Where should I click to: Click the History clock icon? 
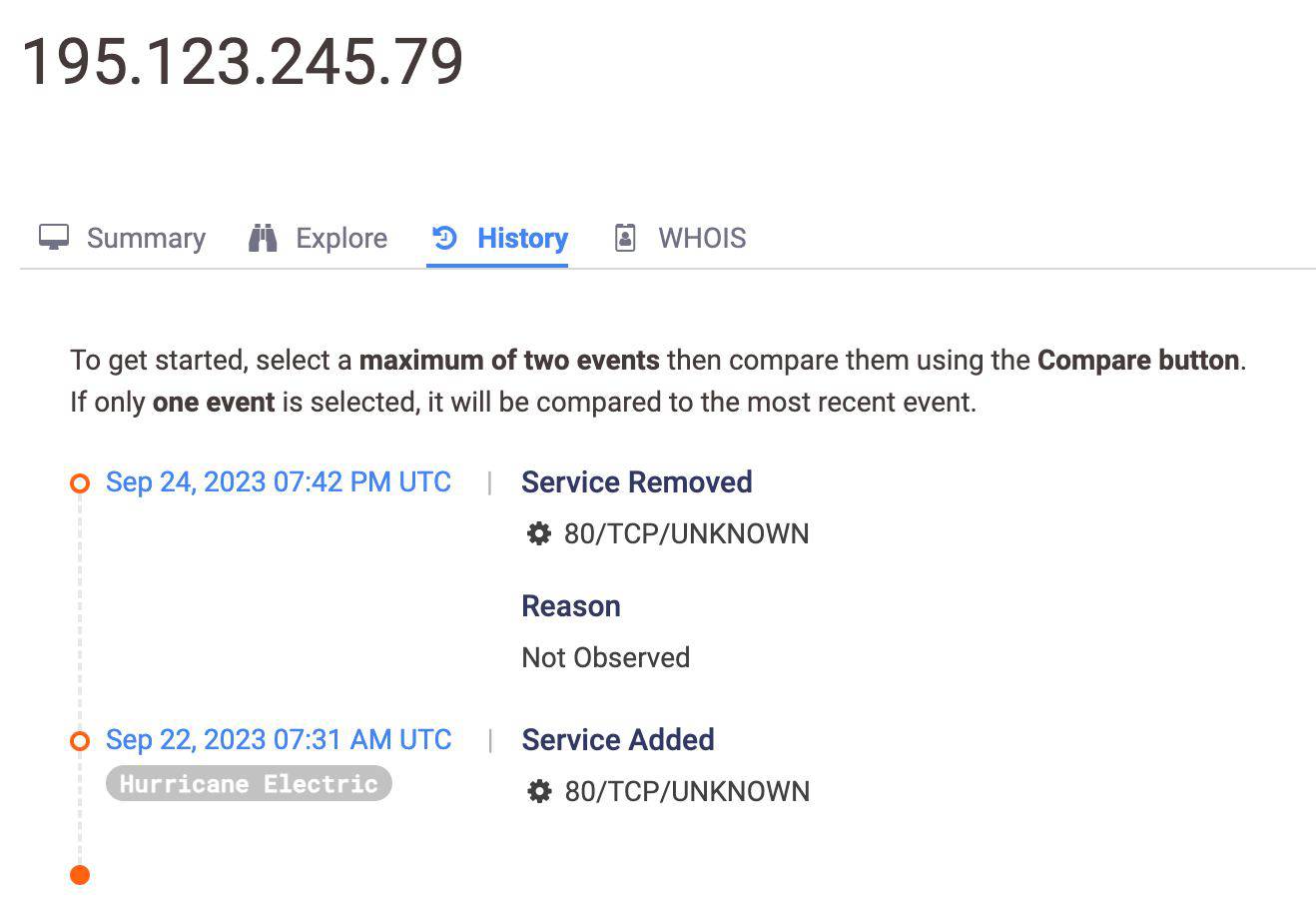(x=444, y=238)
